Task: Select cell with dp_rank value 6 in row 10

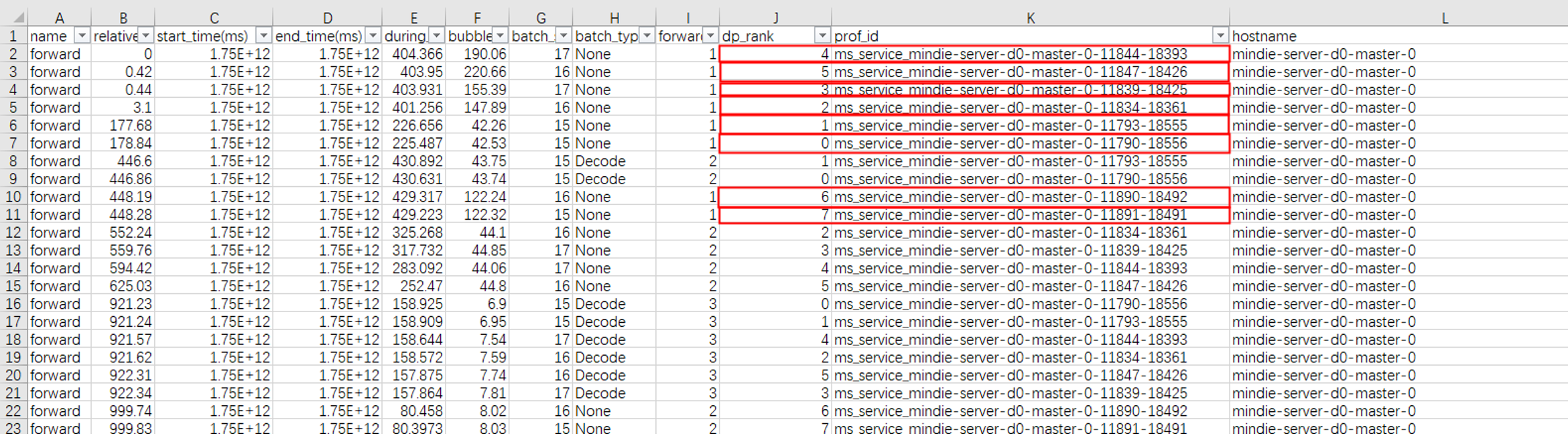Action: [x=775, y=197]
